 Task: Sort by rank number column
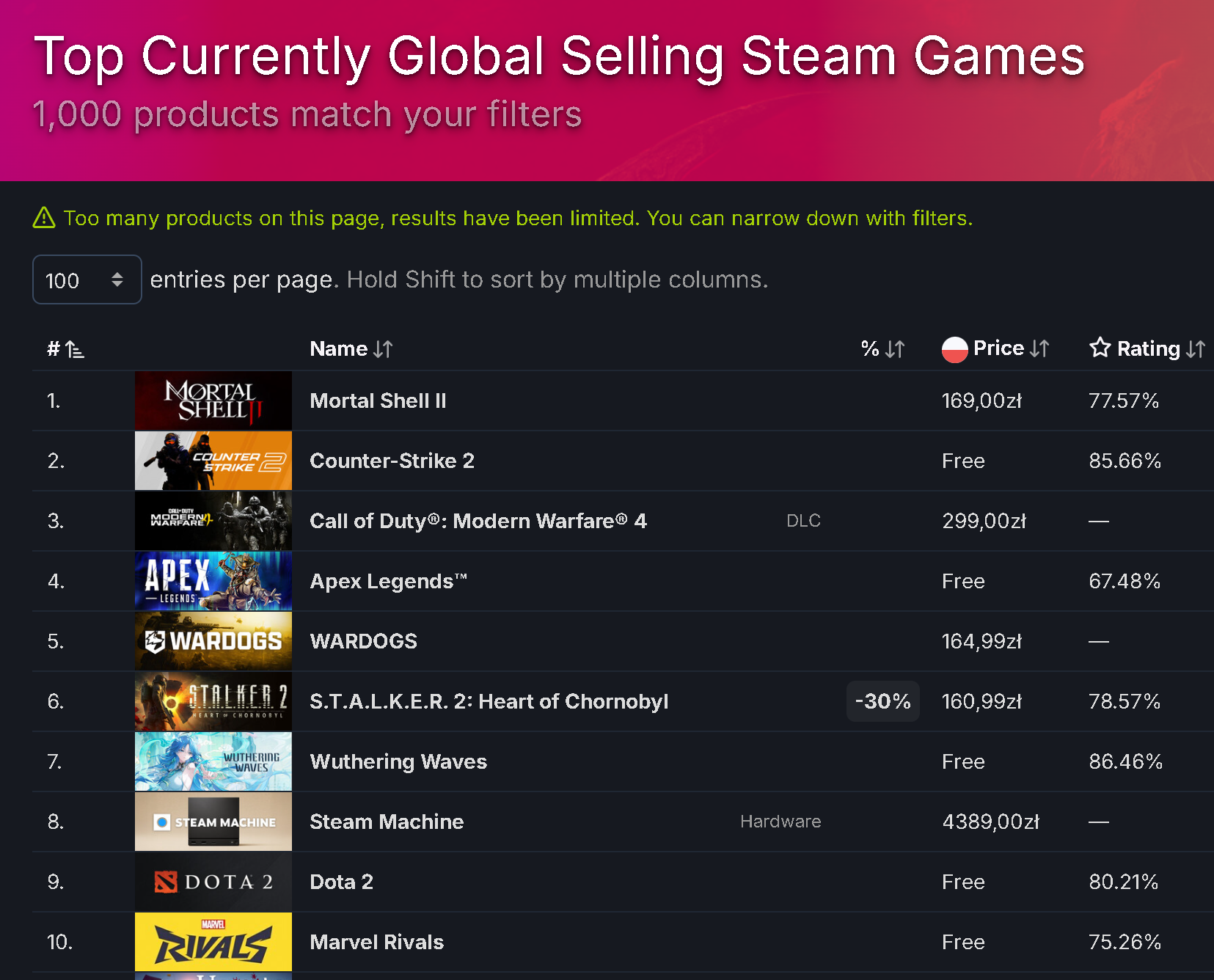[x=66, y=349]
